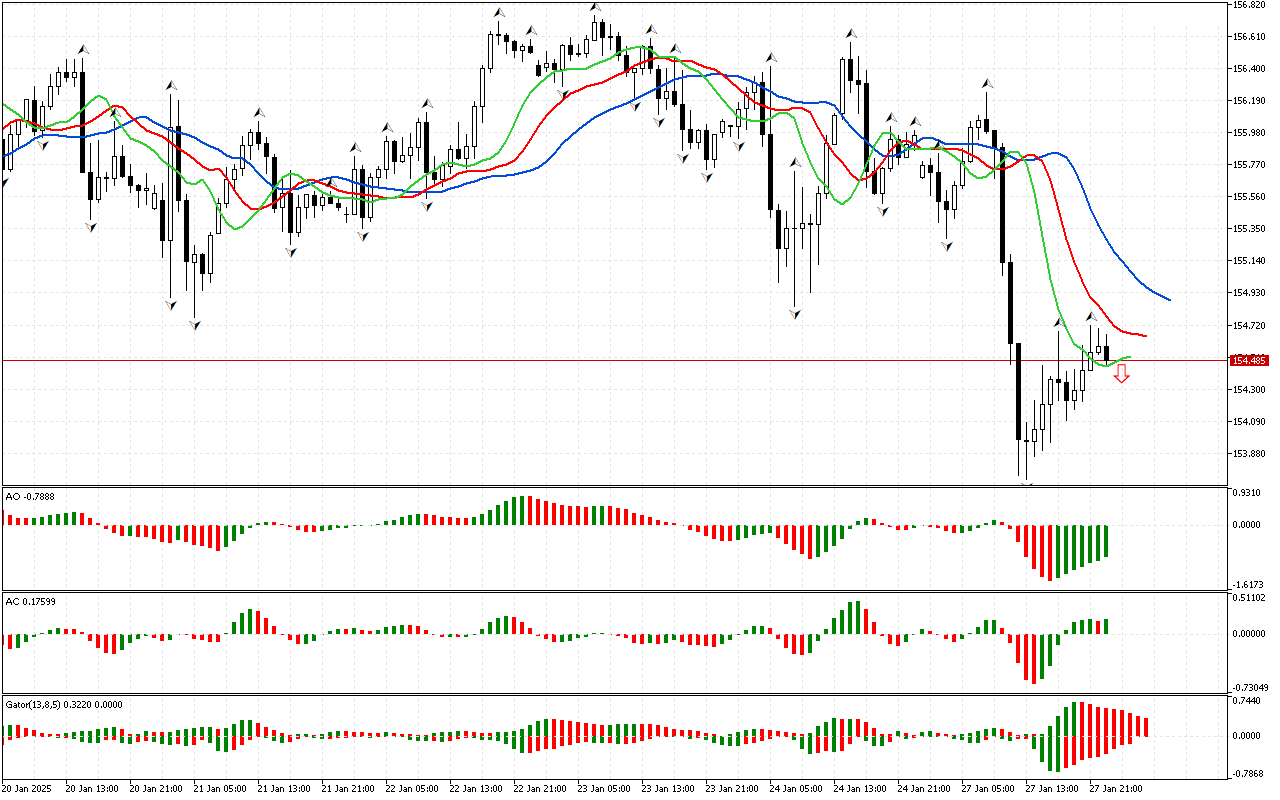Click the 20 Jan 2025 date label
This screenshot has width=1280, height=800.
click(27, 789)
